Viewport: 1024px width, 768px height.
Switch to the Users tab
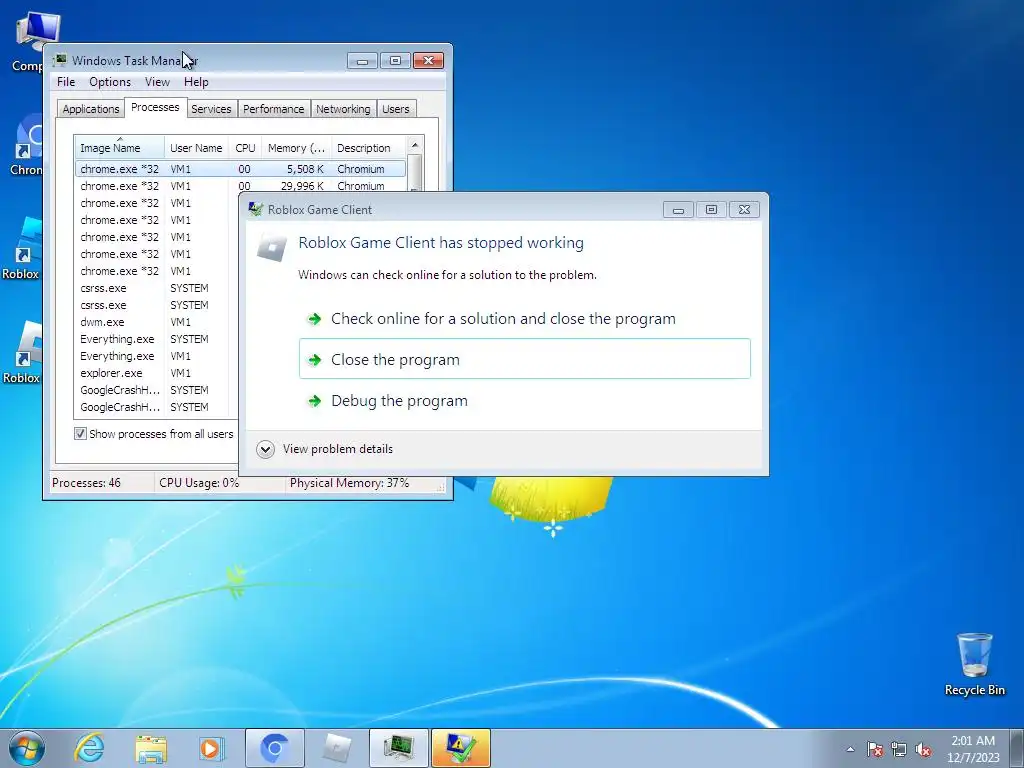[x=396, y=109]
